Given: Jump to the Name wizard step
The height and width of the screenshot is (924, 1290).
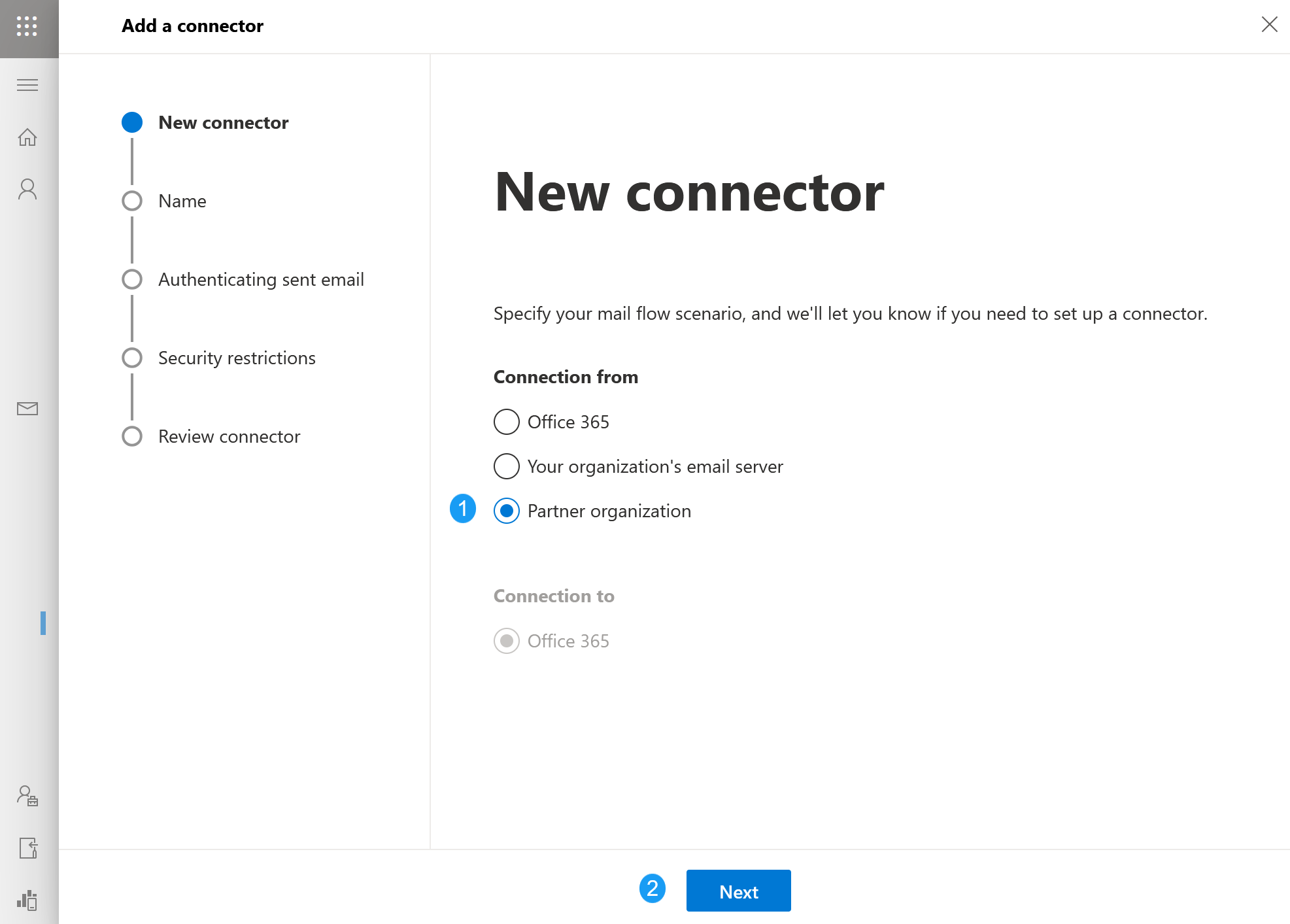Looking at the screenshot, I should (182, 201).
